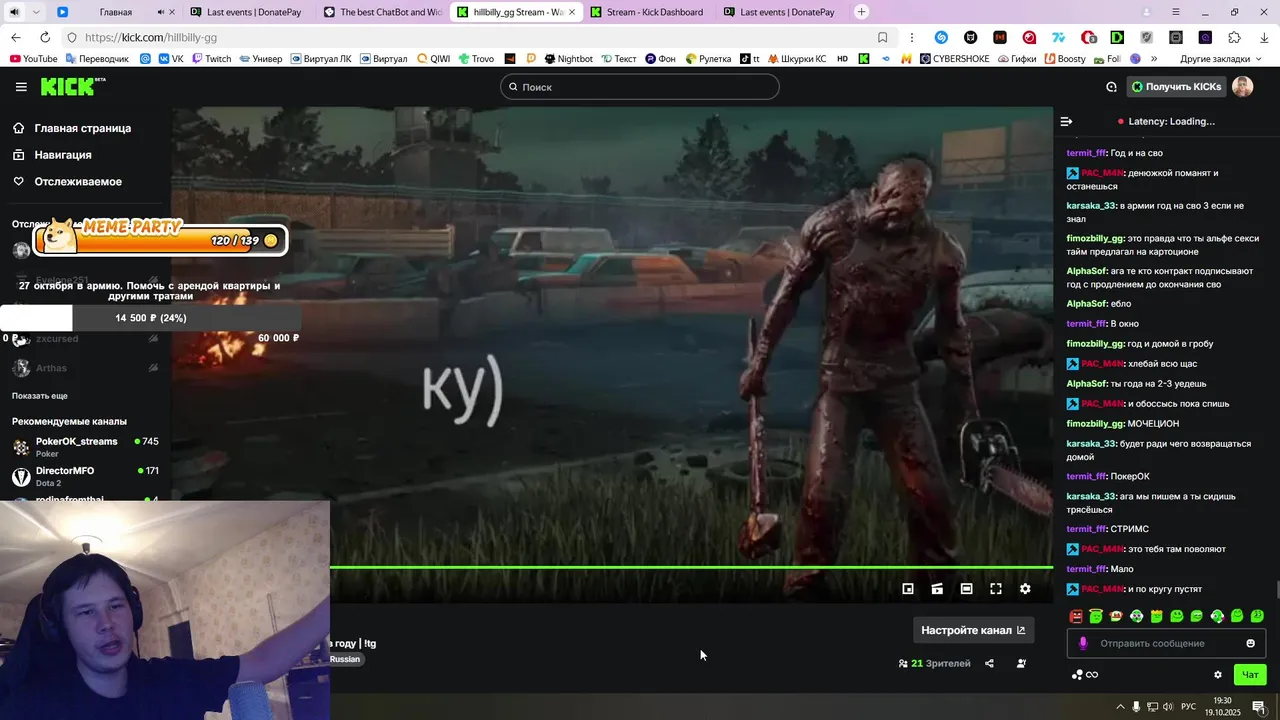
Task: Open chat settings gear icon
Action: point(1217,675)
